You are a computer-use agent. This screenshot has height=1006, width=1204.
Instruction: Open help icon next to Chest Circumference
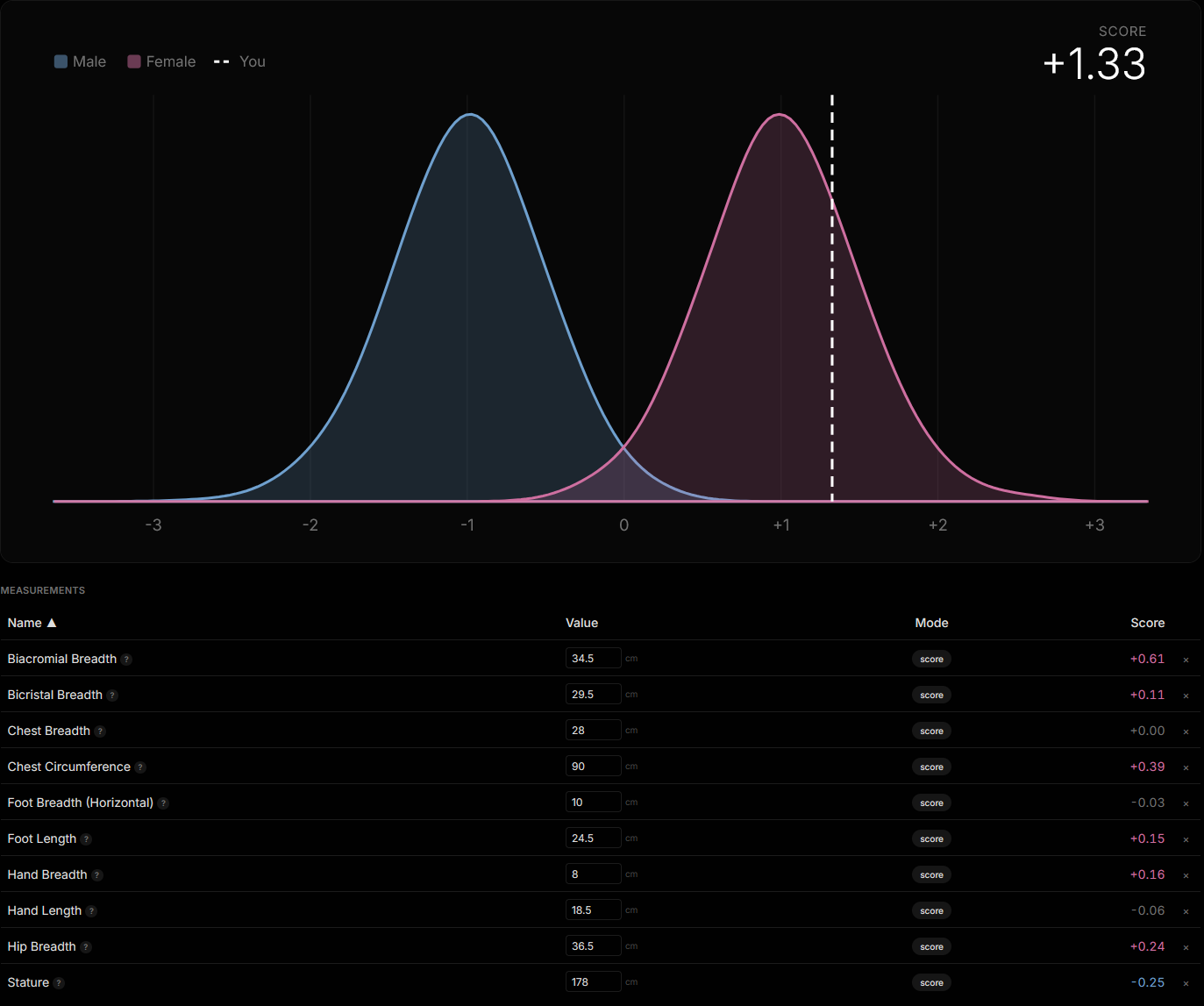[141, 767]
